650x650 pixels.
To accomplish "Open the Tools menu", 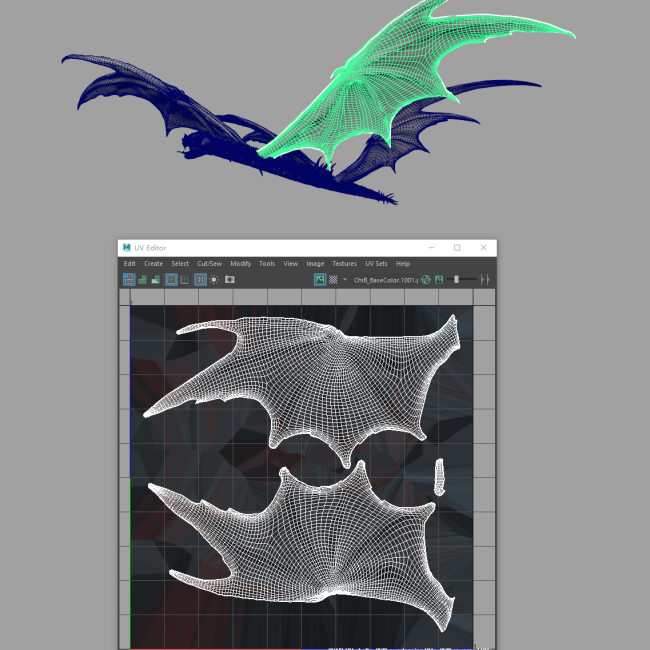I will 267,264.
